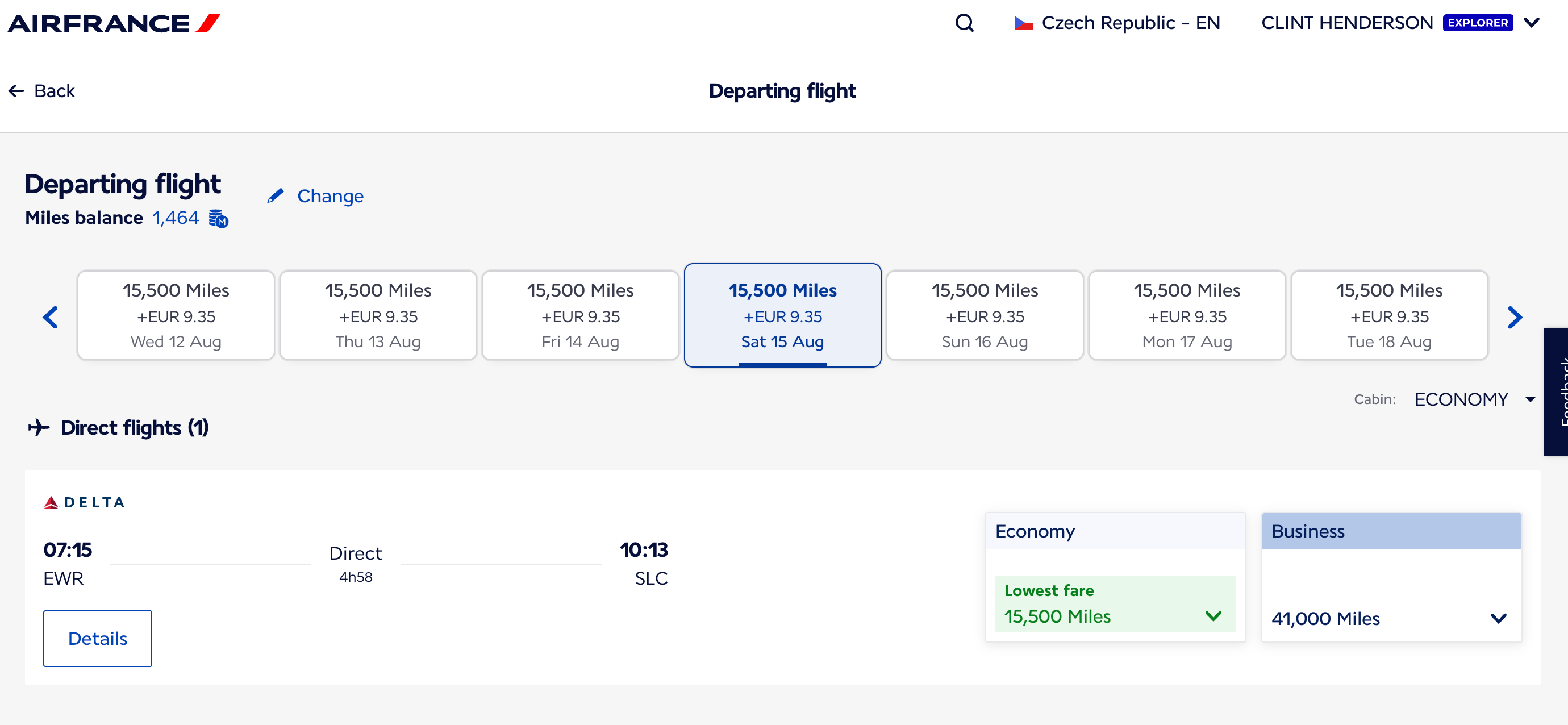Click the pencil edit icon

pos(276,195)
